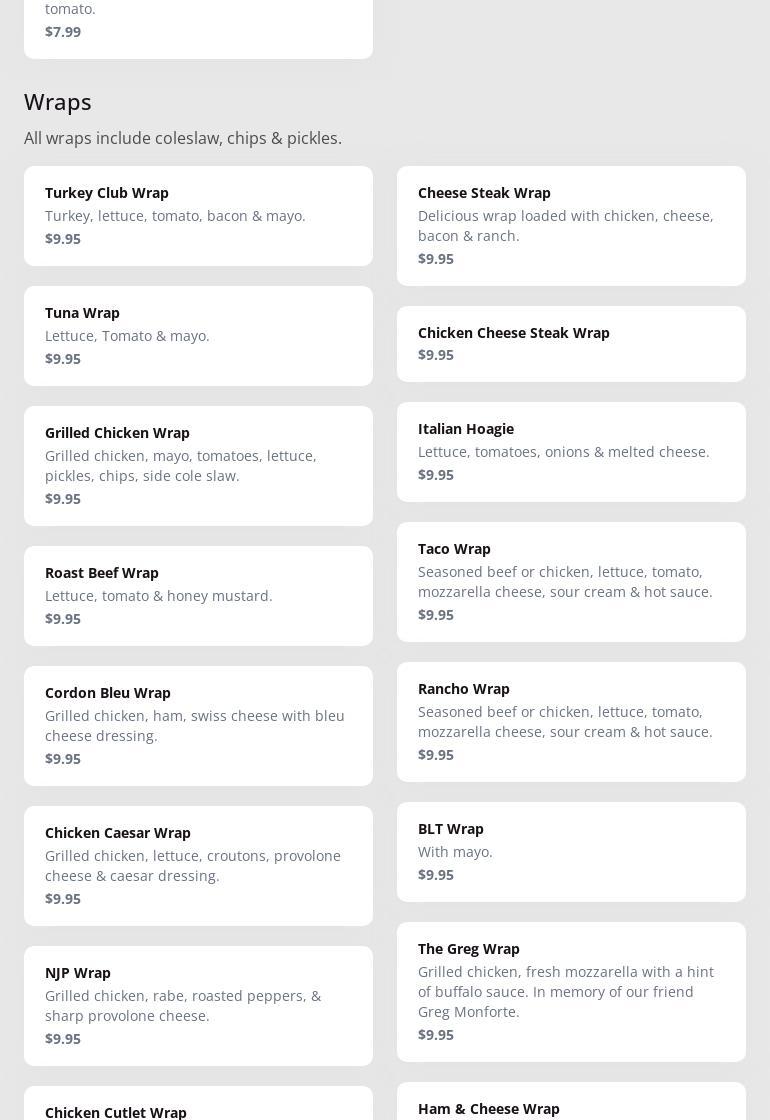Image resolution: width=770 pixels, height=1120 pixels.
Task: Select the Chicken Caesar Wrap item
Action: click(x=198, y=865)
